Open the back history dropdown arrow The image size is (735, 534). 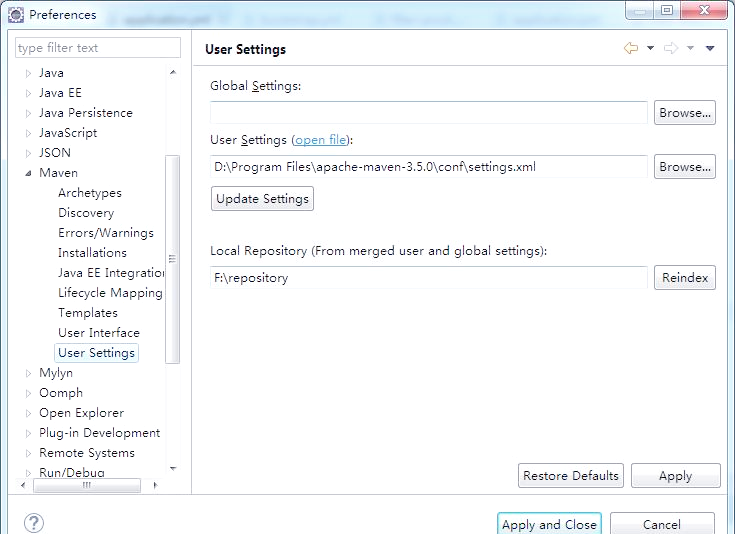tap(651, 48)
